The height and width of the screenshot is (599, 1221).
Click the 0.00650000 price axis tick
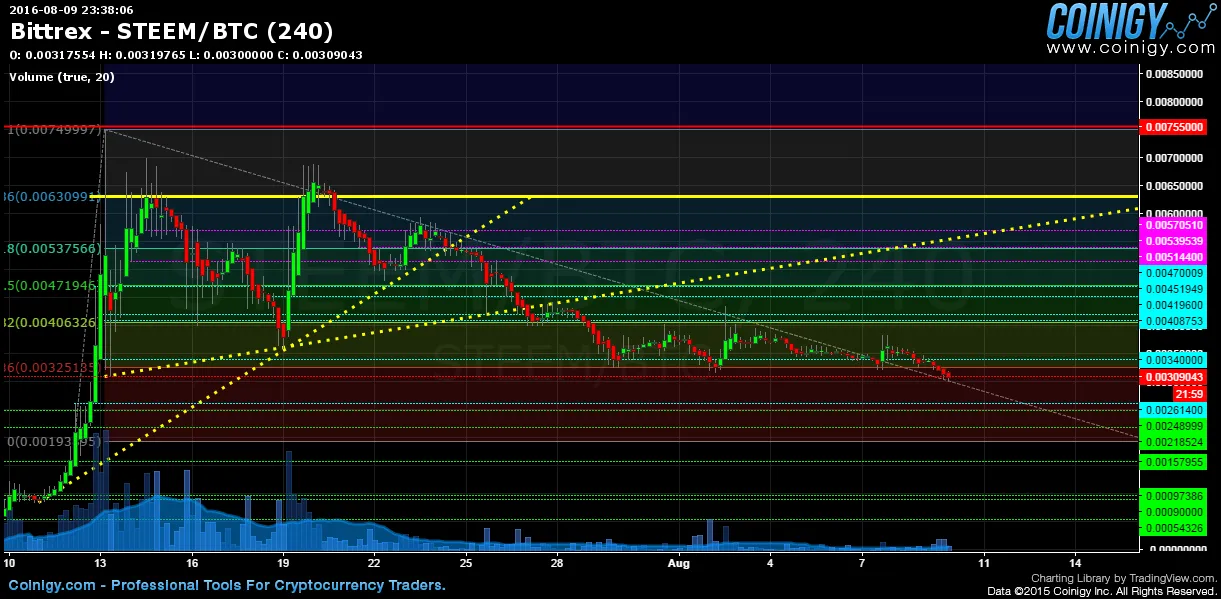click(1176, 185)
